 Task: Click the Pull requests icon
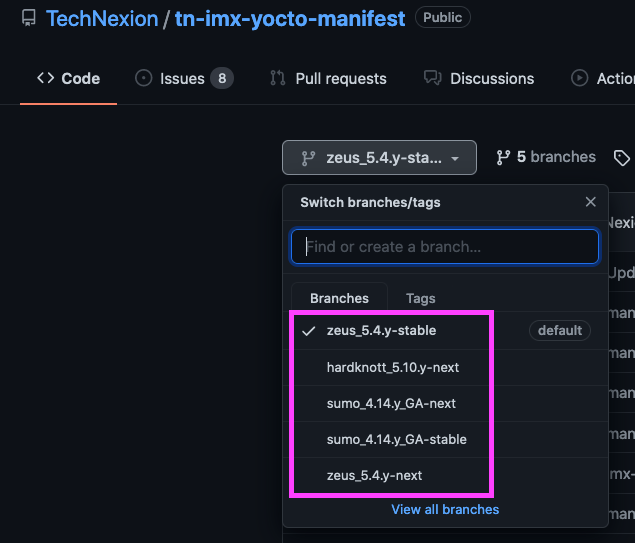tap(278, 78)
